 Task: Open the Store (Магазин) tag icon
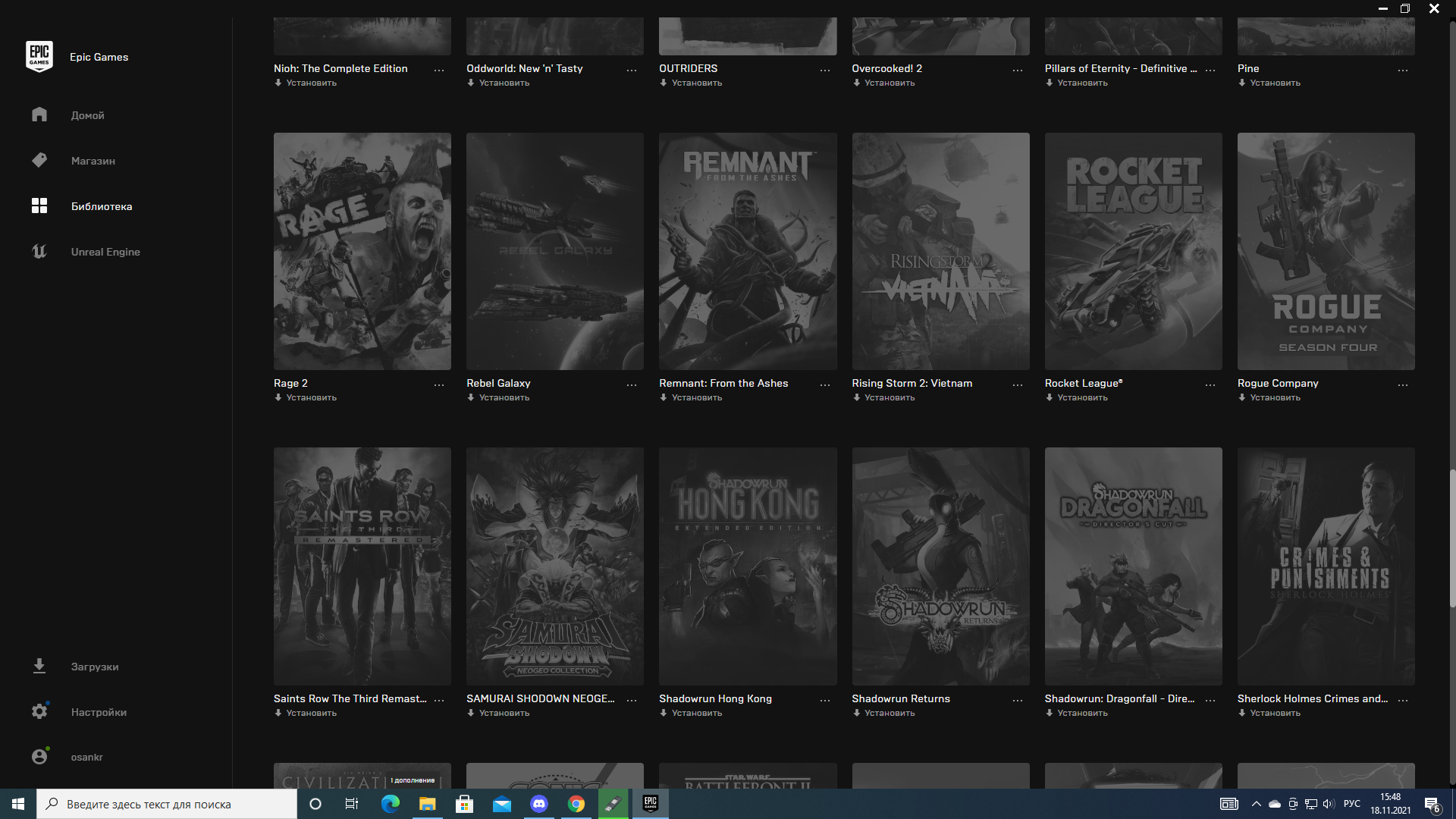pos(39,160)
